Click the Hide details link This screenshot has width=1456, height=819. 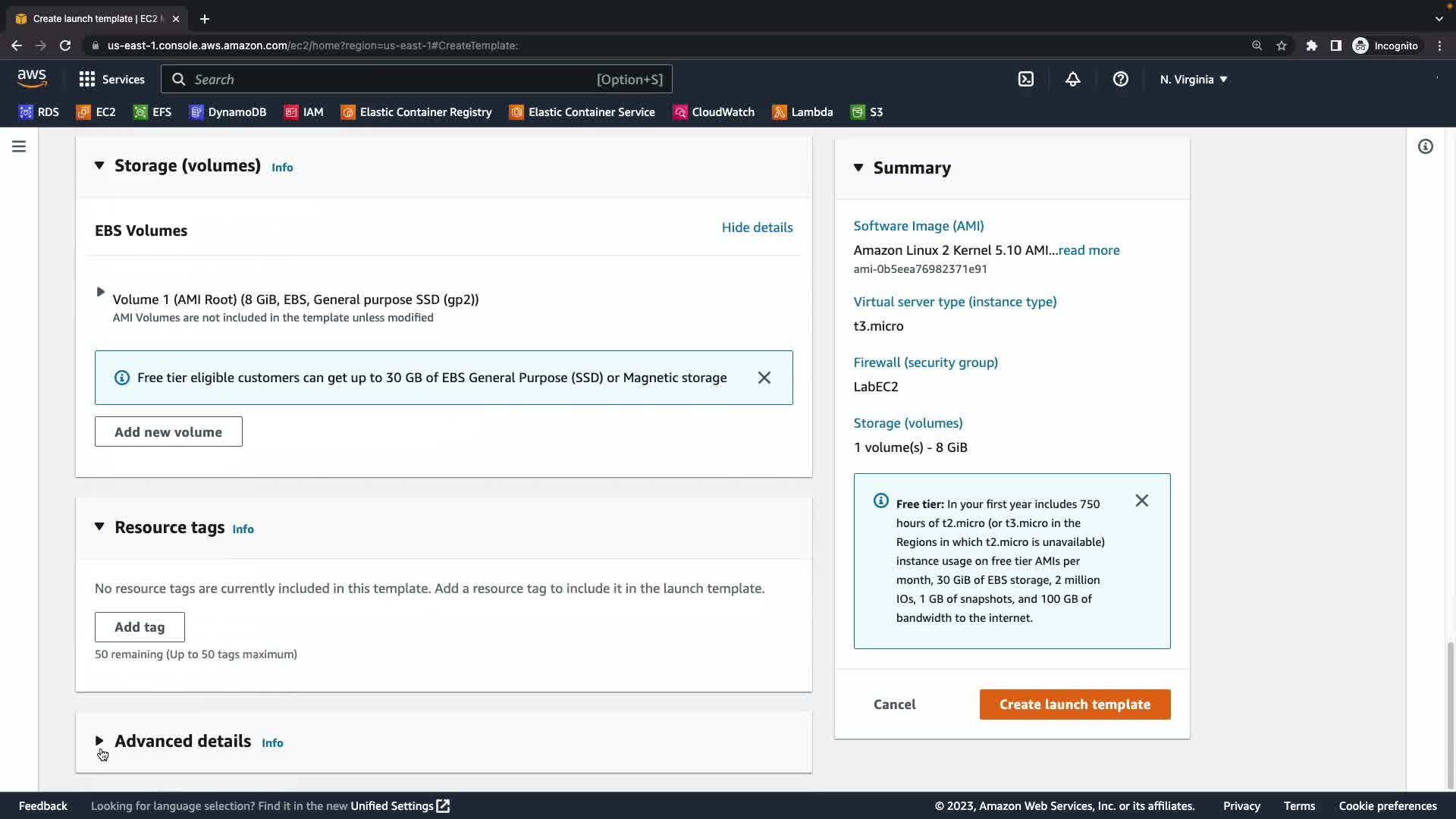pyautogui.click(x=757, y=227)
